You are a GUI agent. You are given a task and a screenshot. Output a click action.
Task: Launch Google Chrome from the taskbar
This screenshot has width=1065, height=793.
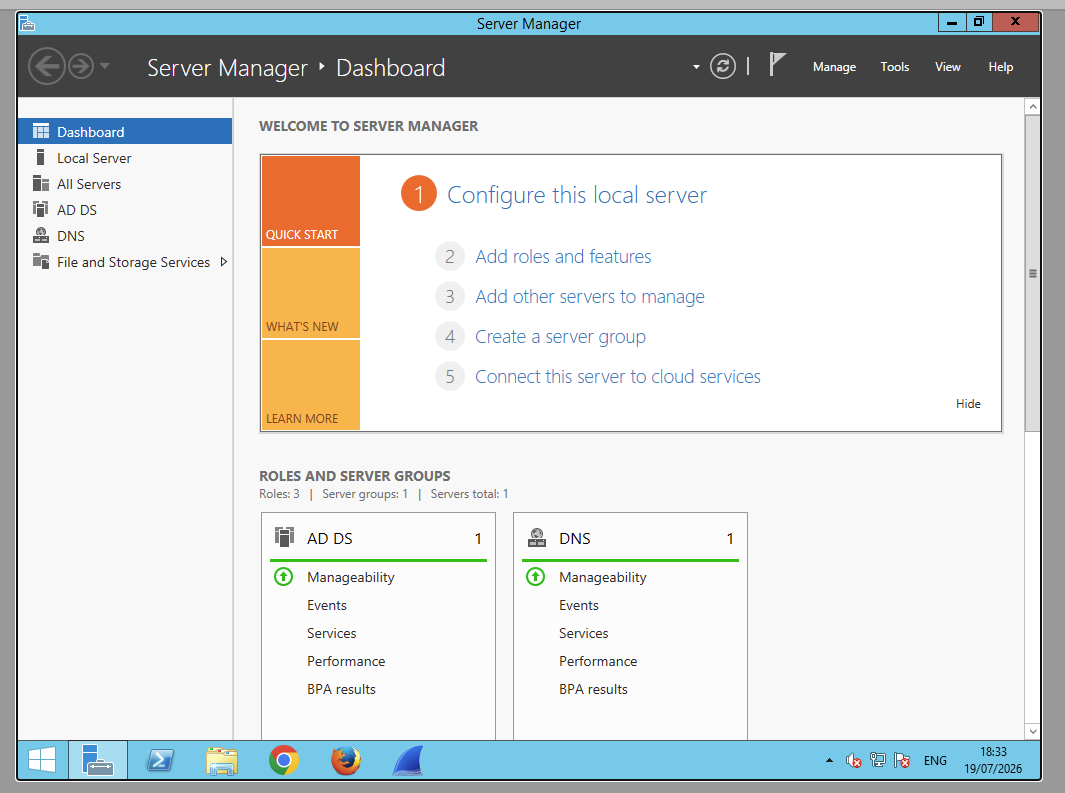coord(284,760)
